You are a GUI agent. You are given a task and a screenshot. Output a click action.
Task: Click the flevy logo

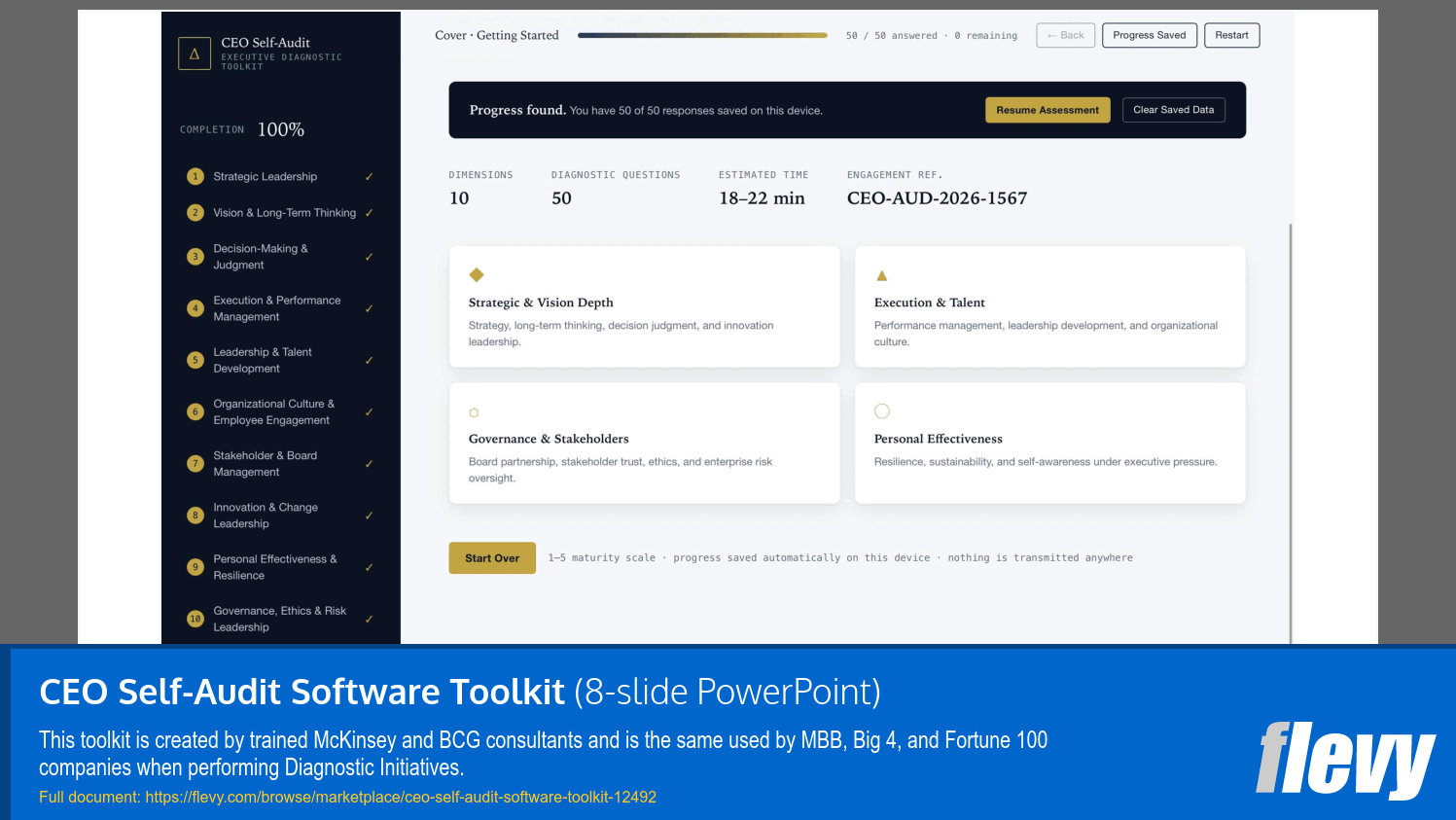(1345, 760)
